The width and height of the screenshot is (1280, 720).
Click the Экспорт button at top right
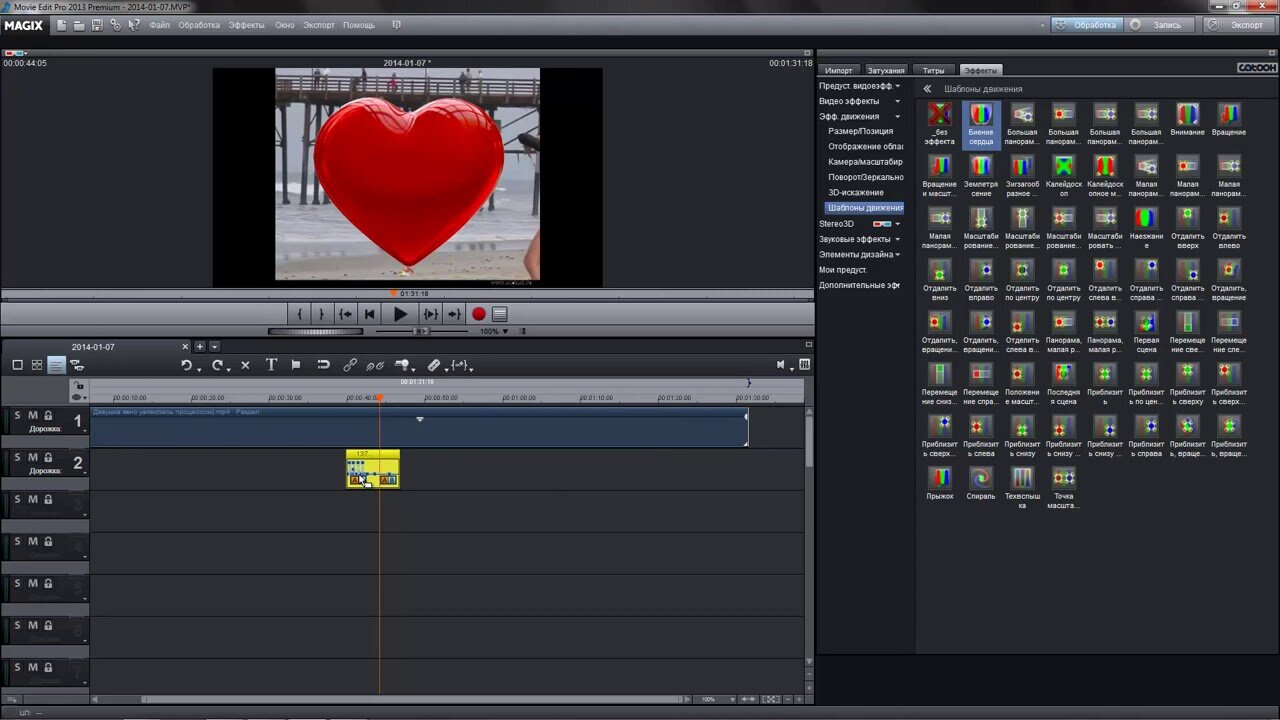(1238, 25)
